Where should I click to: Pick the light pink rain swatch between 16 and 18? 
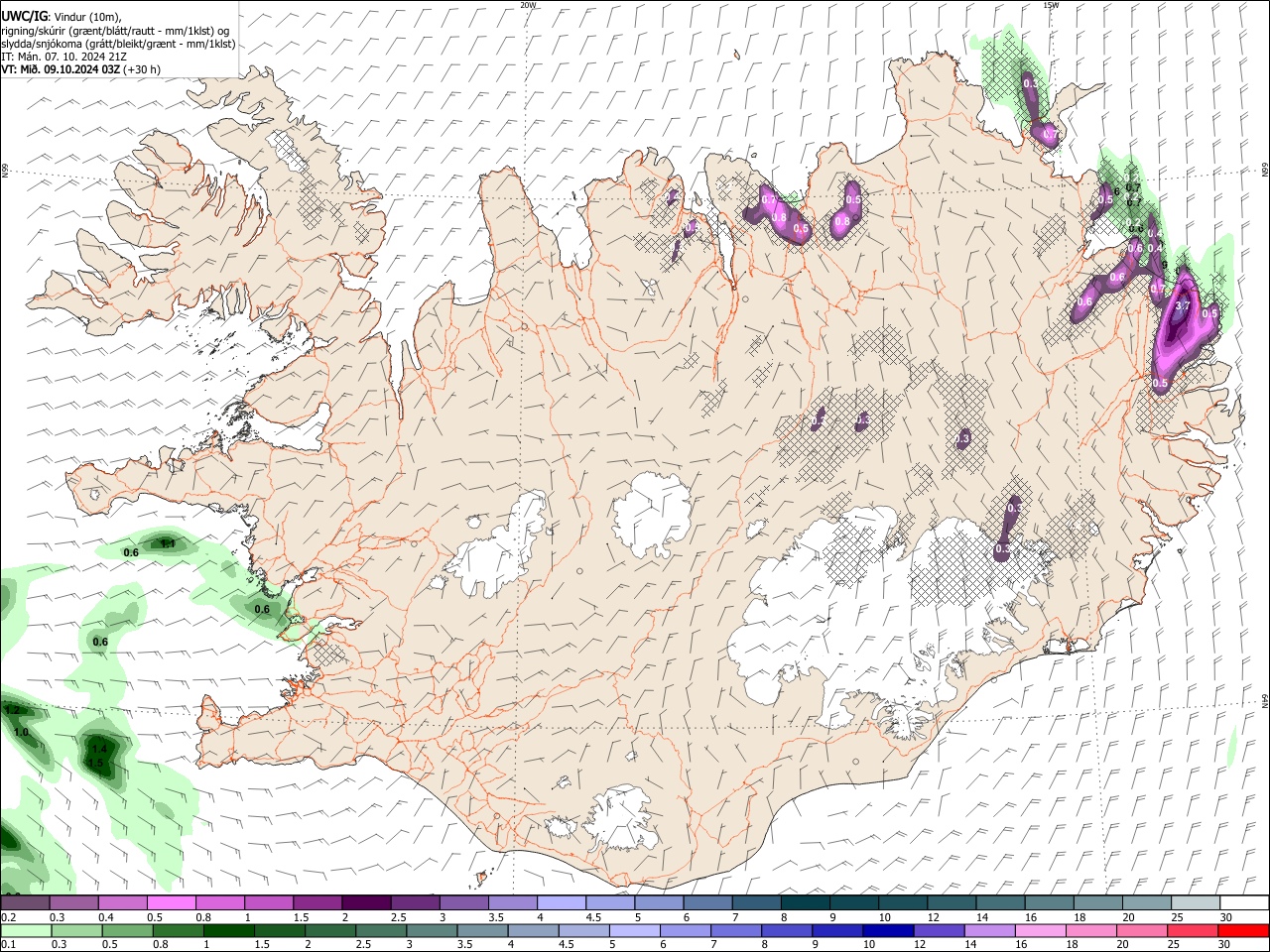pos(1042,931)
